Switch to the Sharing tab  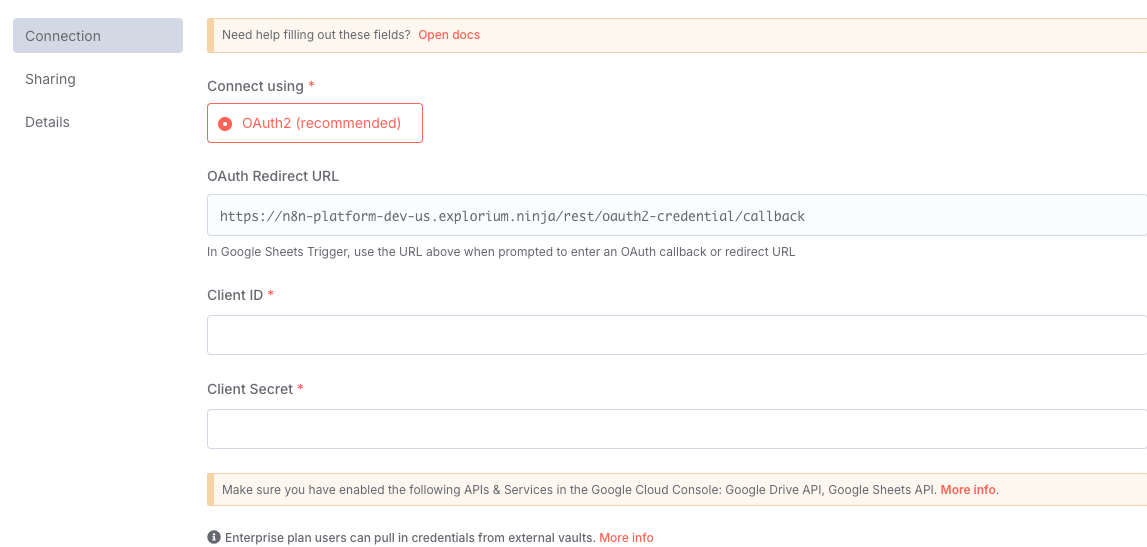[50, 79]
